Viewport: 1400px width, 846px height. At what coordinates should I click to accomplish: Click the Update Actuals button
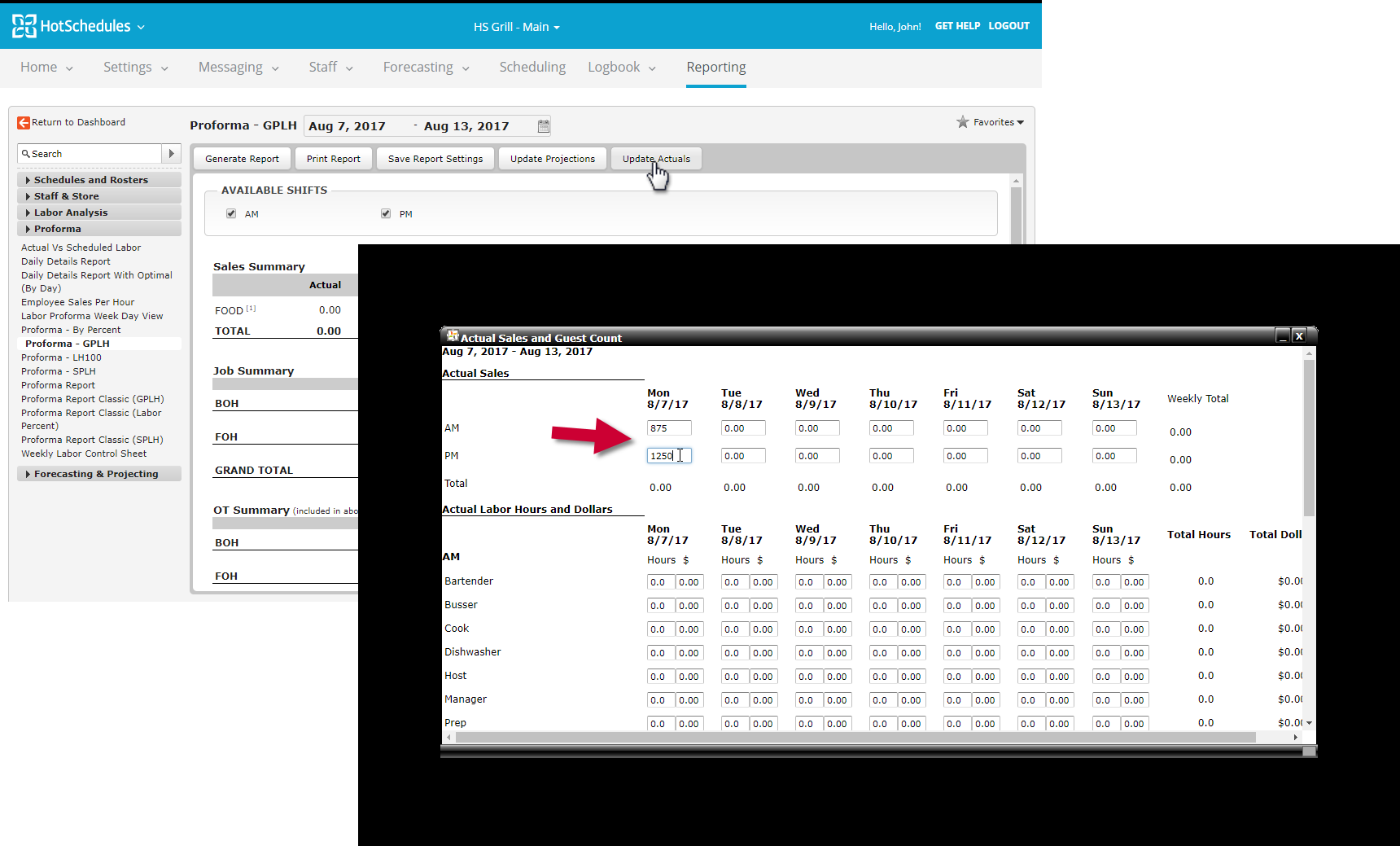click(x=656, y=159)
